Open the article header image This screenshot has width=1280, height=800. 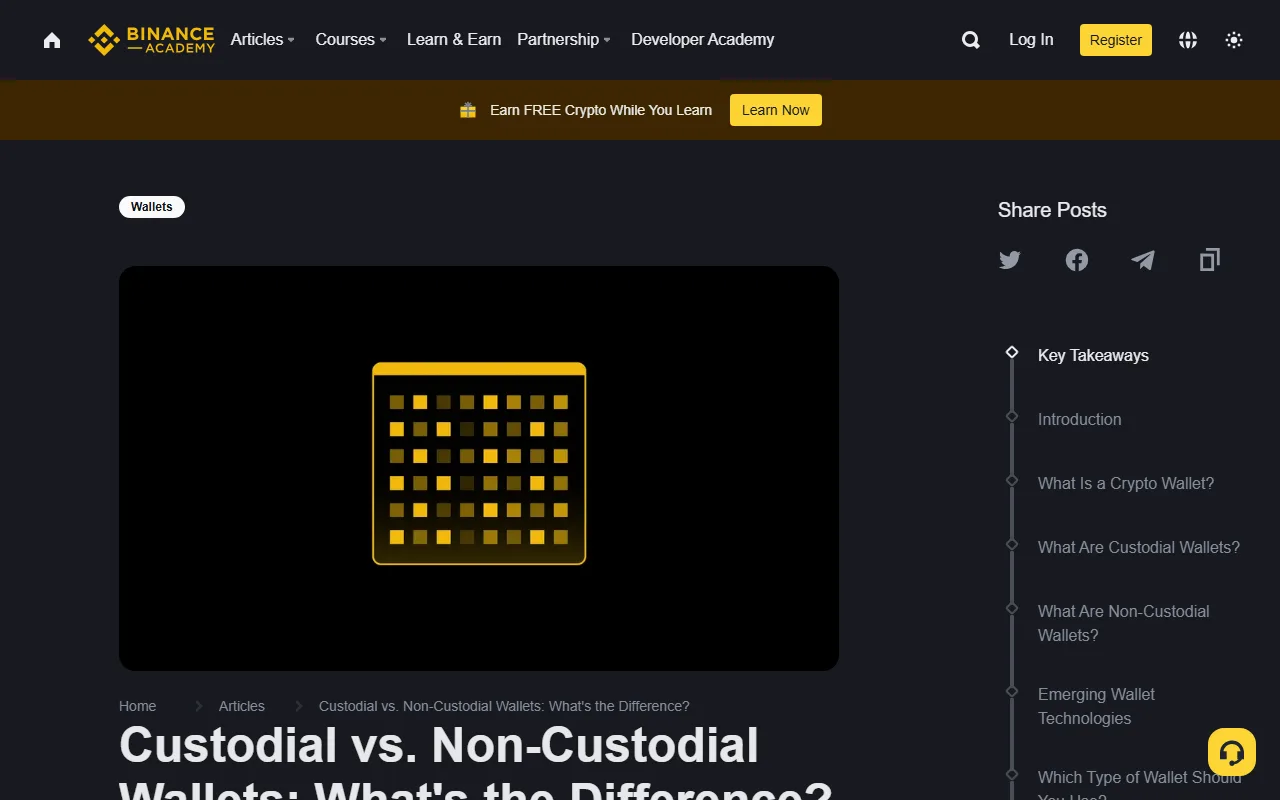click(479, 468)
